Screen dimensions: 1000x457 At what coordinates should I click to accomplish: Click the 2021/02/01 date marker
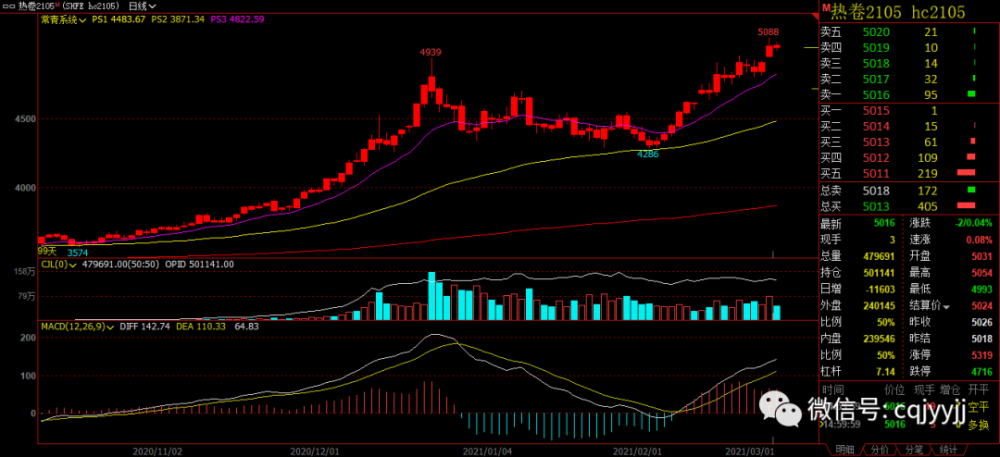635,450
